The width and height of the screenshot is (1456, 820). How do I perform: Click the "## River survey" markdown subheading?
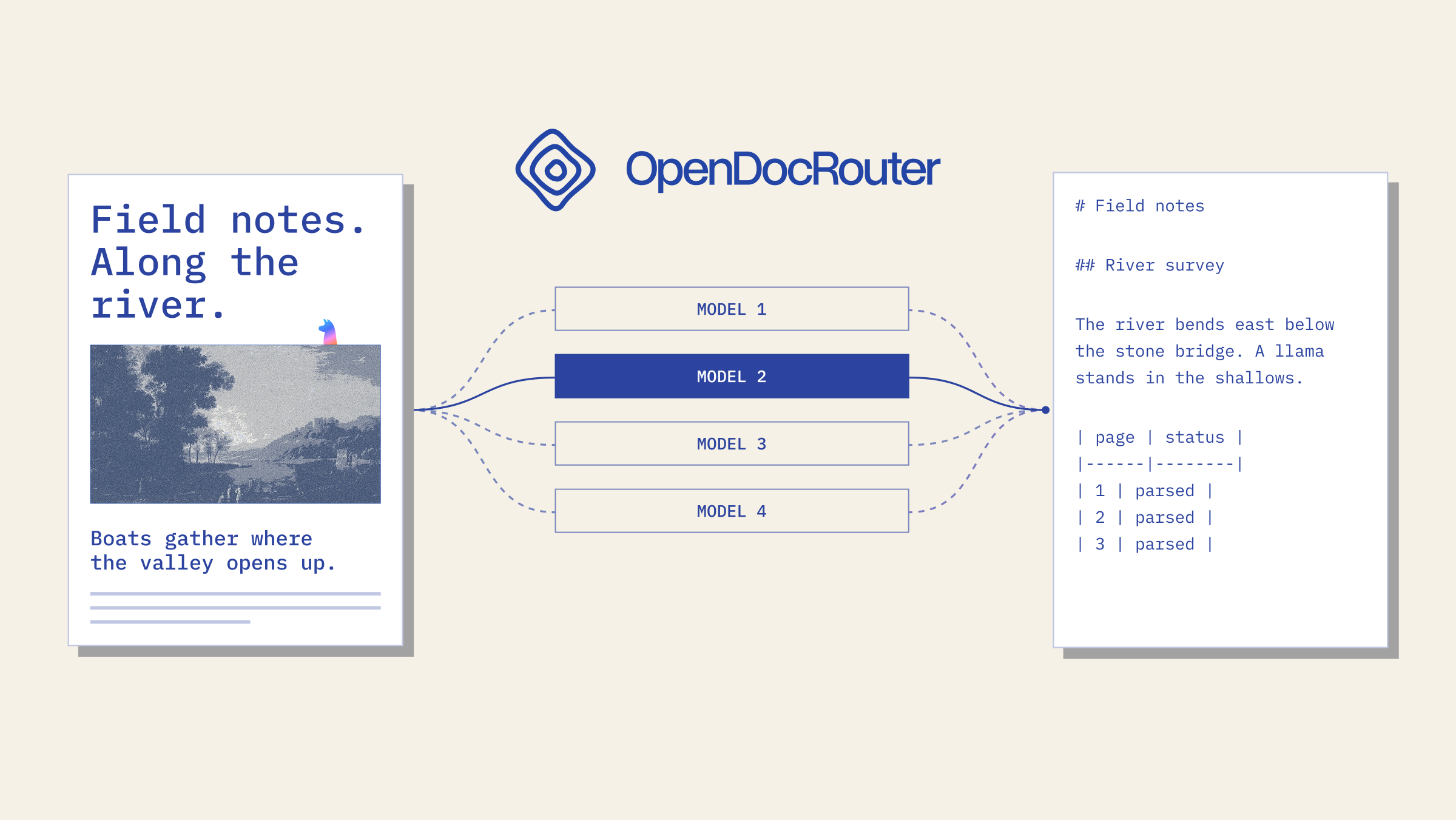tap(1150, 266)
